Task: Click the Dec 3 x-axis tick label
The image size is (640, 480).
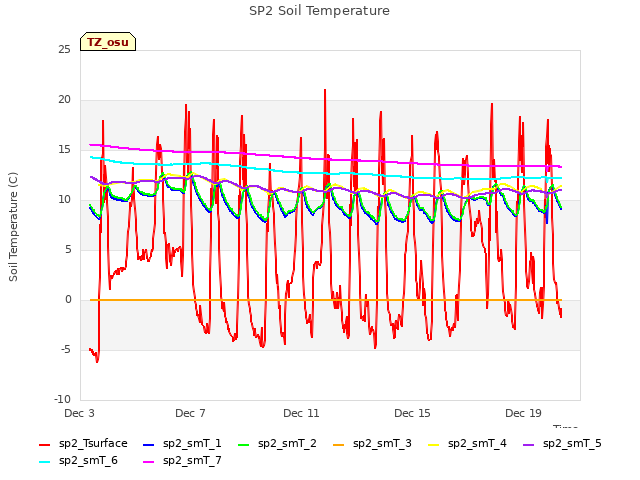Action: point(80,413)
